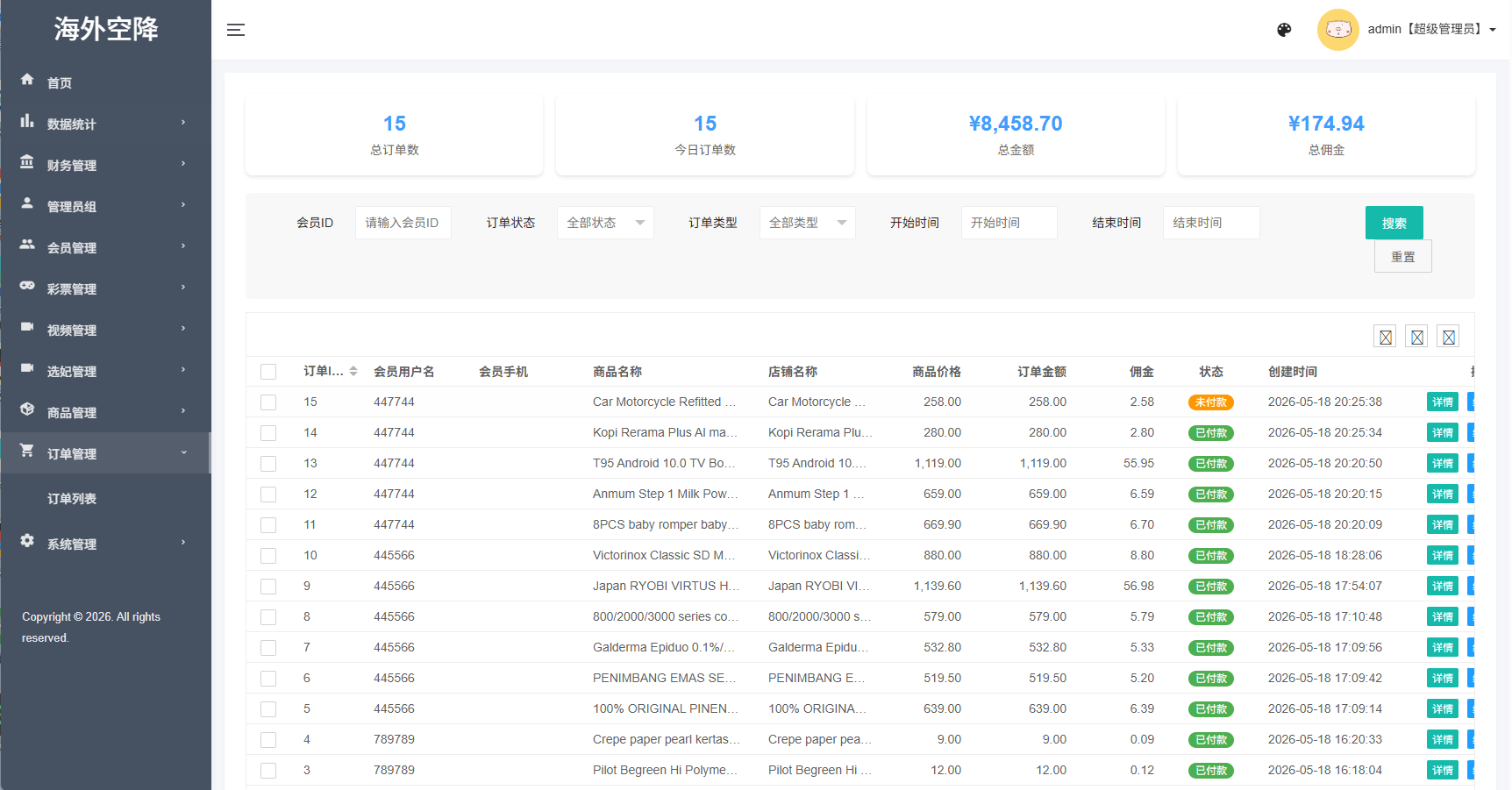1512x790 pixels.
Task: Click the video camera icon for 视频管理
Action: tap(27, 327)
